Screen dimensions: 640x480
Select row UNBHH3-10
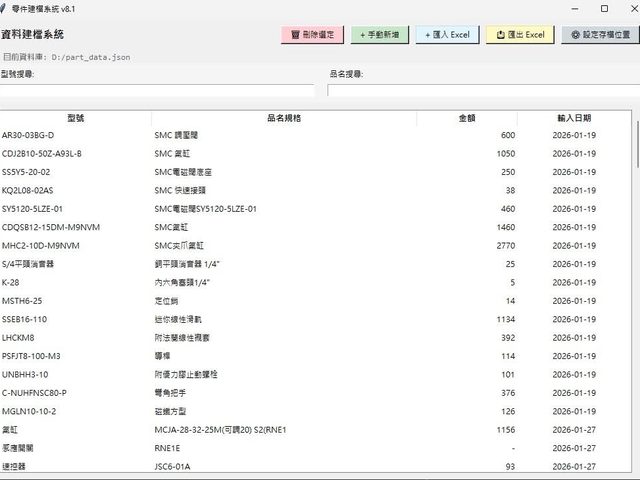coord(316,374)
